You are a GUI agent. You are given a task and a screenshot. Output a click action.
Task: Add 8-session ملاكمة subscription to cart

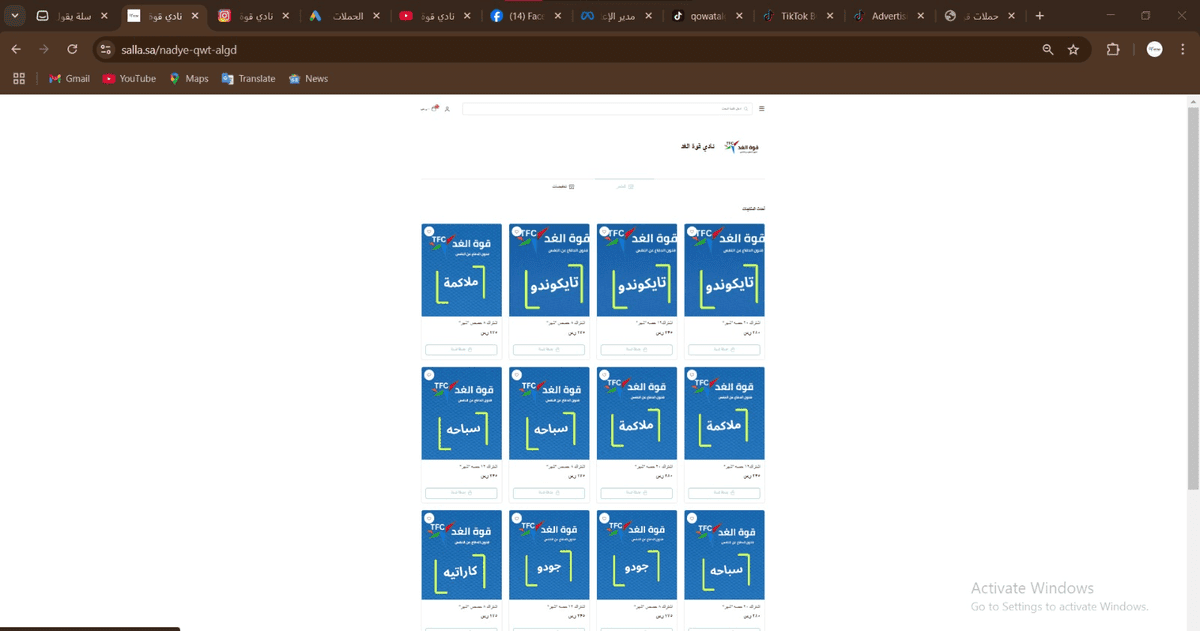pos(461,349)
